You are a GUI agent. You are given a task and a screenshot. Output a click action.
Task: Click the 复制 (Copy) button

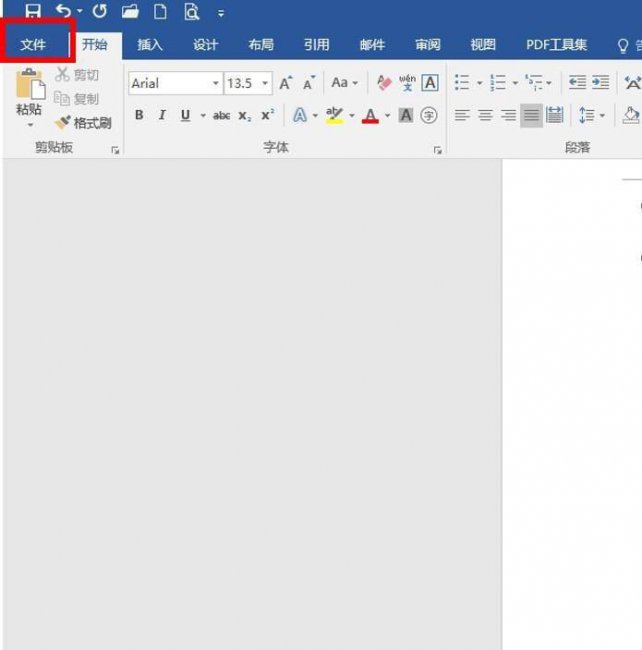point(77,99)
